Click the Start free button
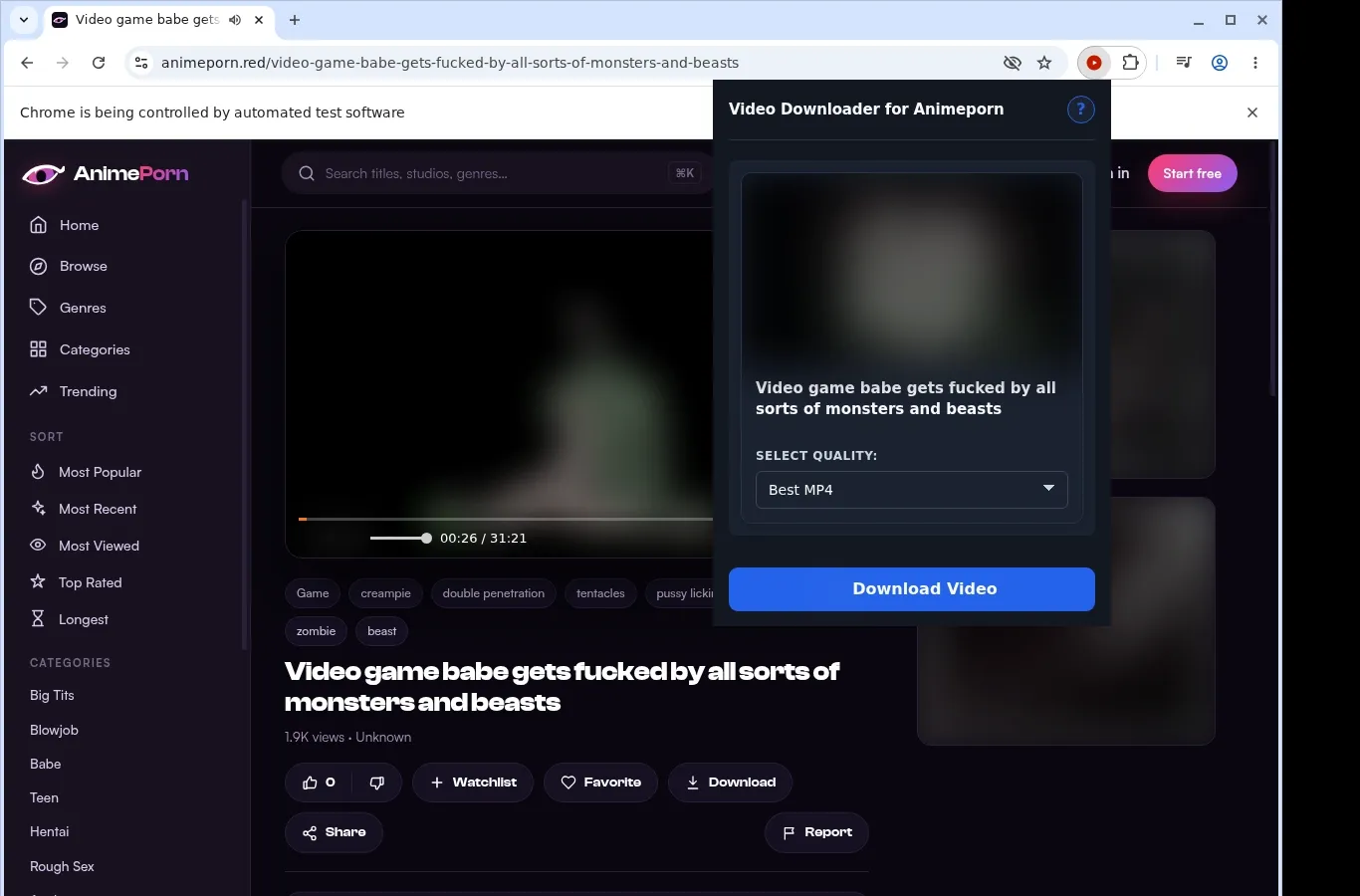Image resolution: width=1360 pixels, height=896 pixels. click(1192, 173)
